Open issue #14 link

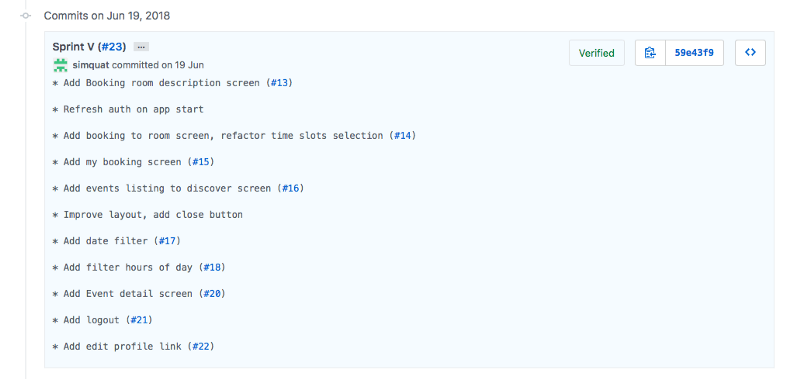tap(403, 136)
